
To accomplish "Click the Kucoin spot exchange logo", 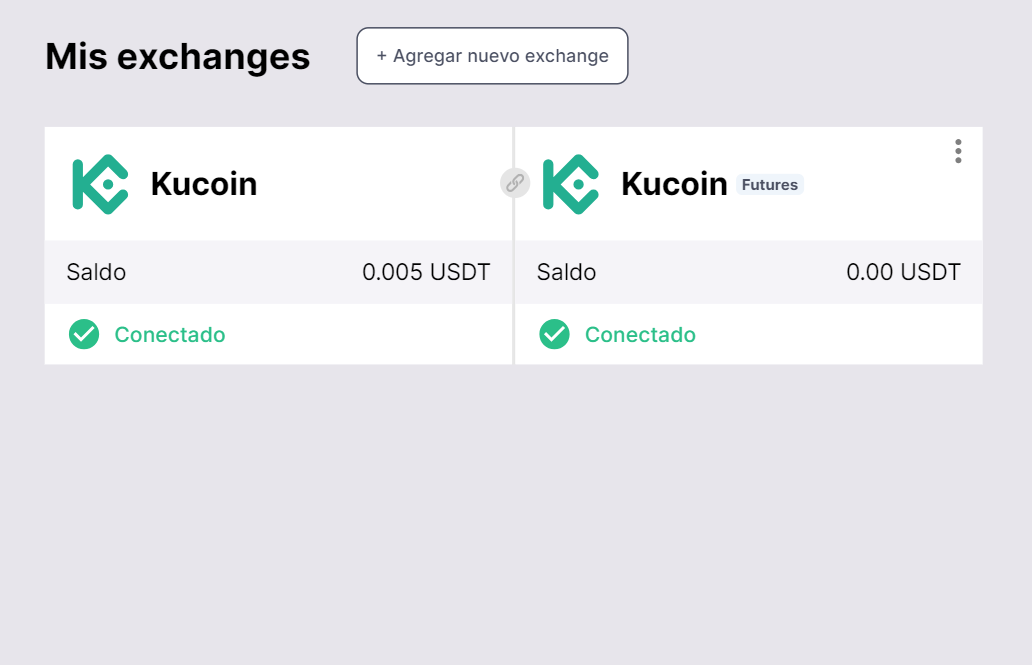I will coord(100,184).
